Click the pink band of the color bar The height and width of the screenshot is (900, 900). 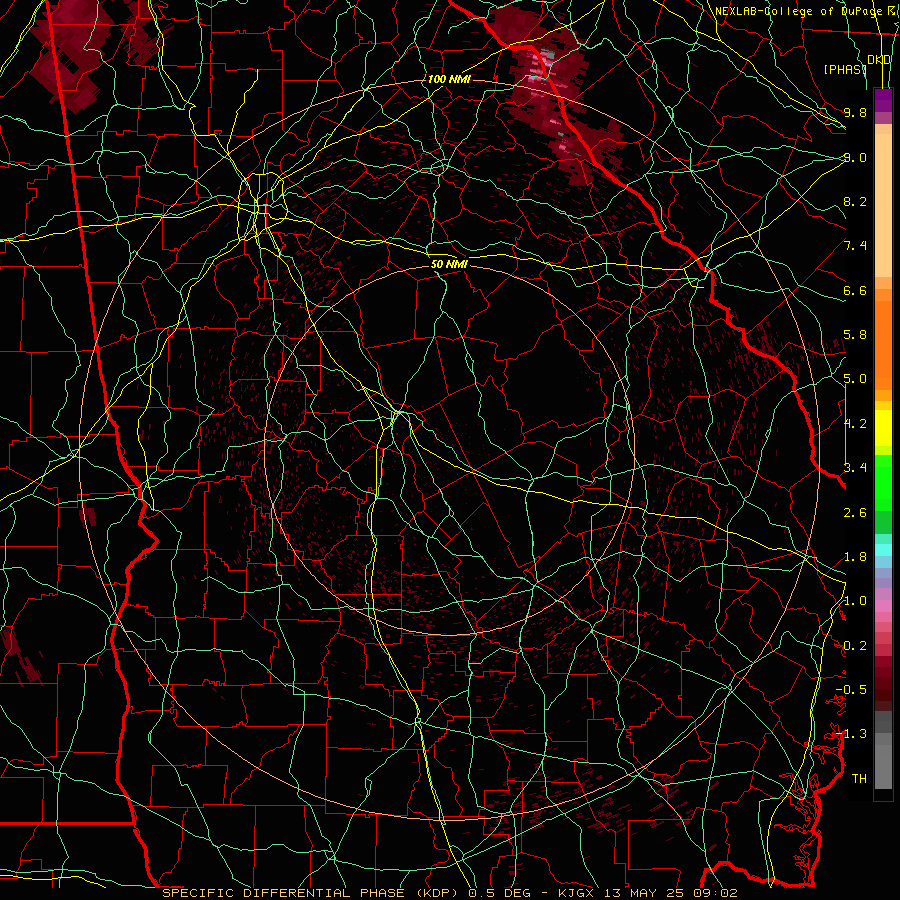click(x=883, y=606)
